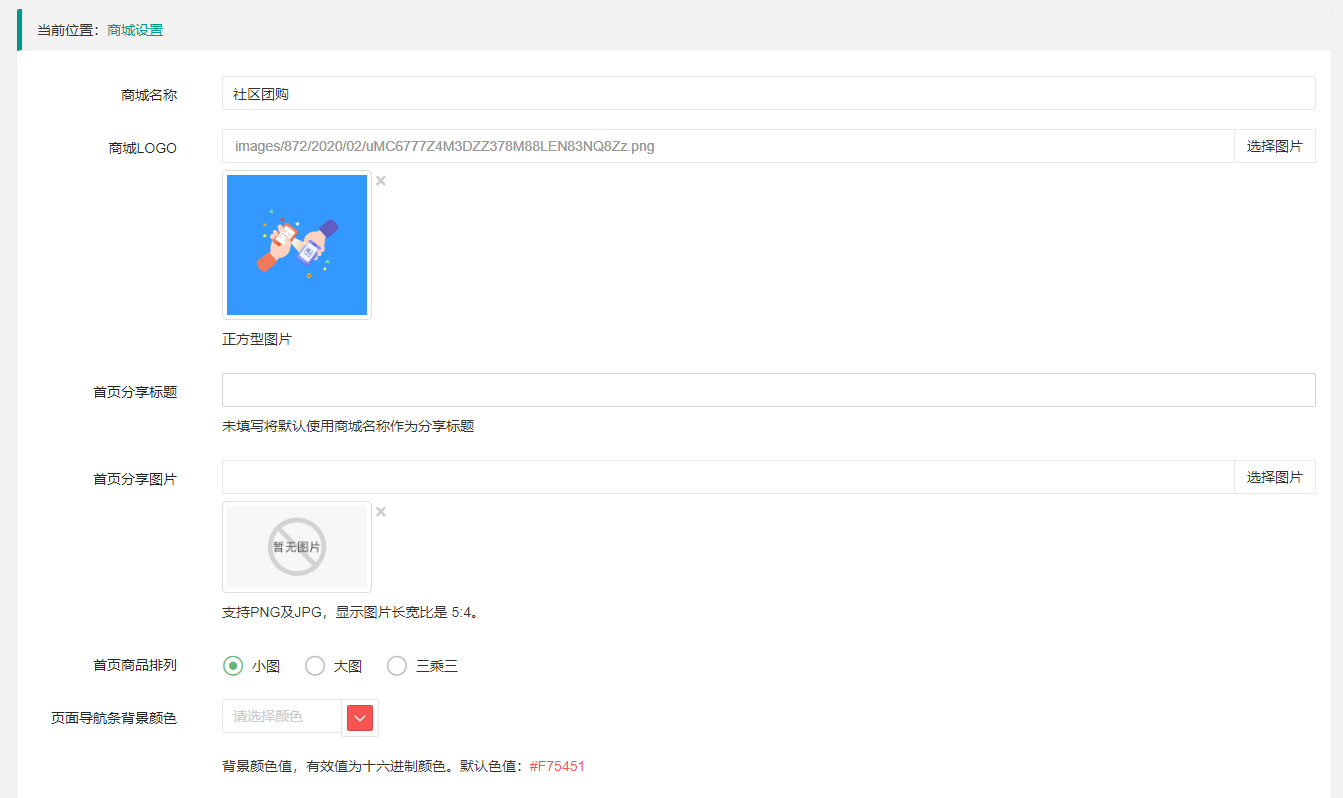Select the 小图 radio button
This screenshot has width=1343, height=798.
[233, 666]
